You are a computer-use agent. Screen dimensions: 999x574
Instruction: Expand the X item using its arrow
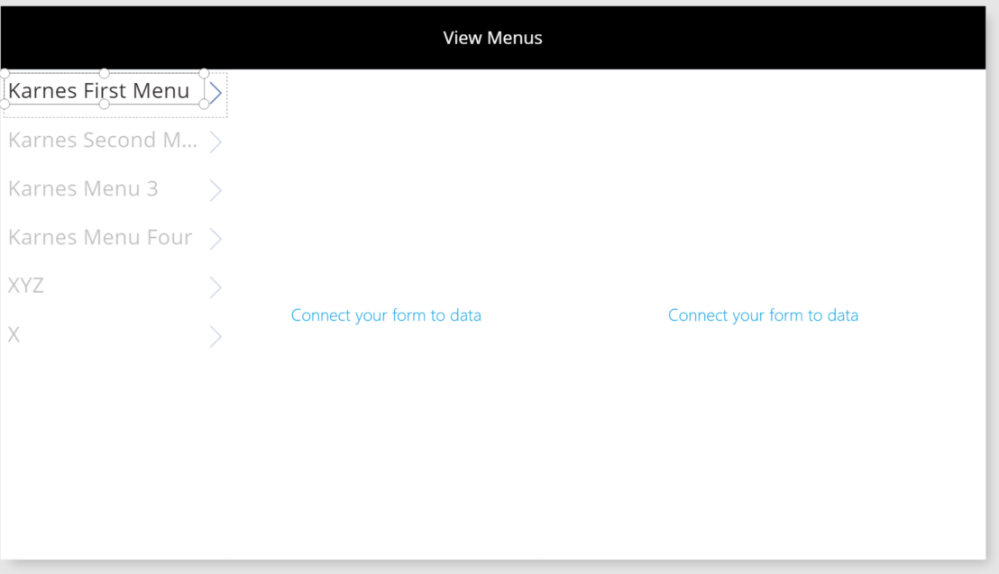[x=215, y=337]
